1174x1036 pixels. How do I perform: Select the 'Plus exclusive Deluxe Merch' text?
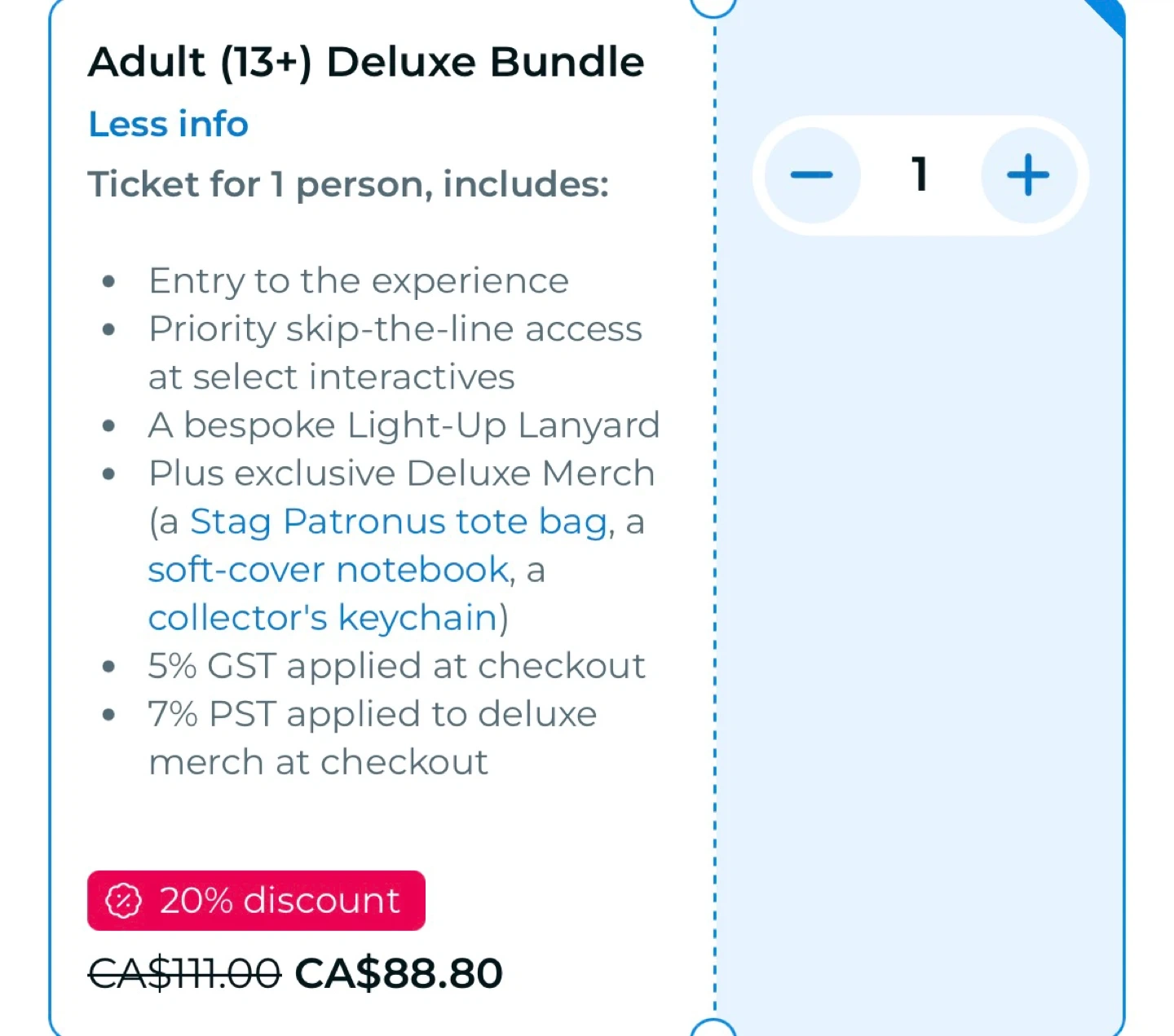click(x=401, y=474)
